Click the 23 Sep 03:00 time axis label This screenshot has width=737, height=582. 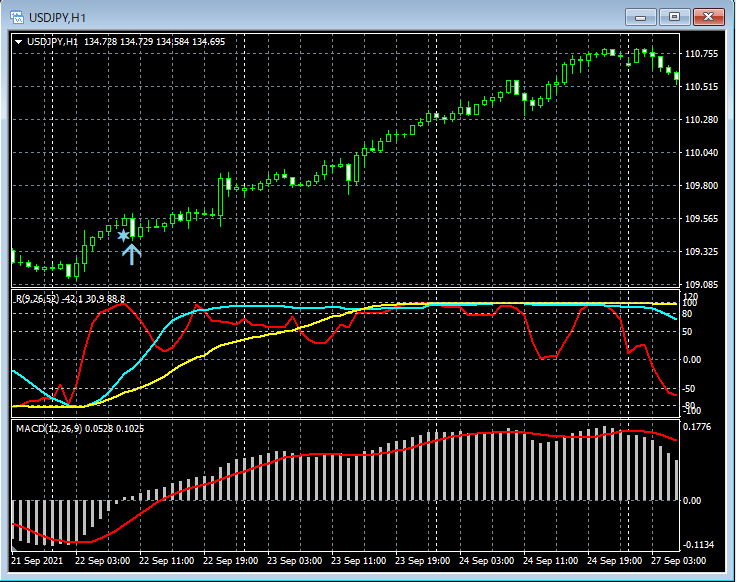pyautogui.click(x=294, y=561)
